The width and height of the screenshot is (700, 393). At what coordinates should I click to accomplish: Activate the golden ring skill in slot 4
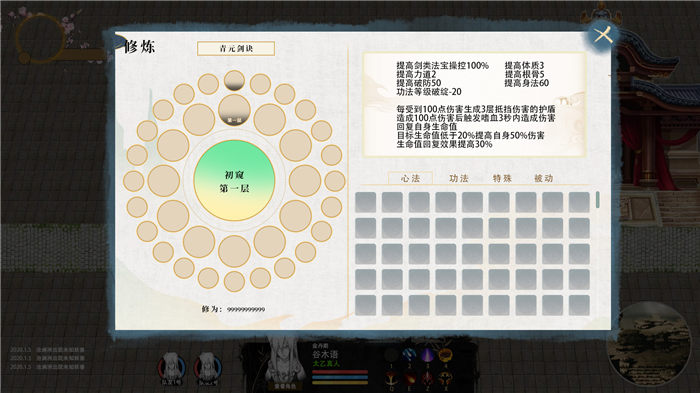click(x=445, y=355)
